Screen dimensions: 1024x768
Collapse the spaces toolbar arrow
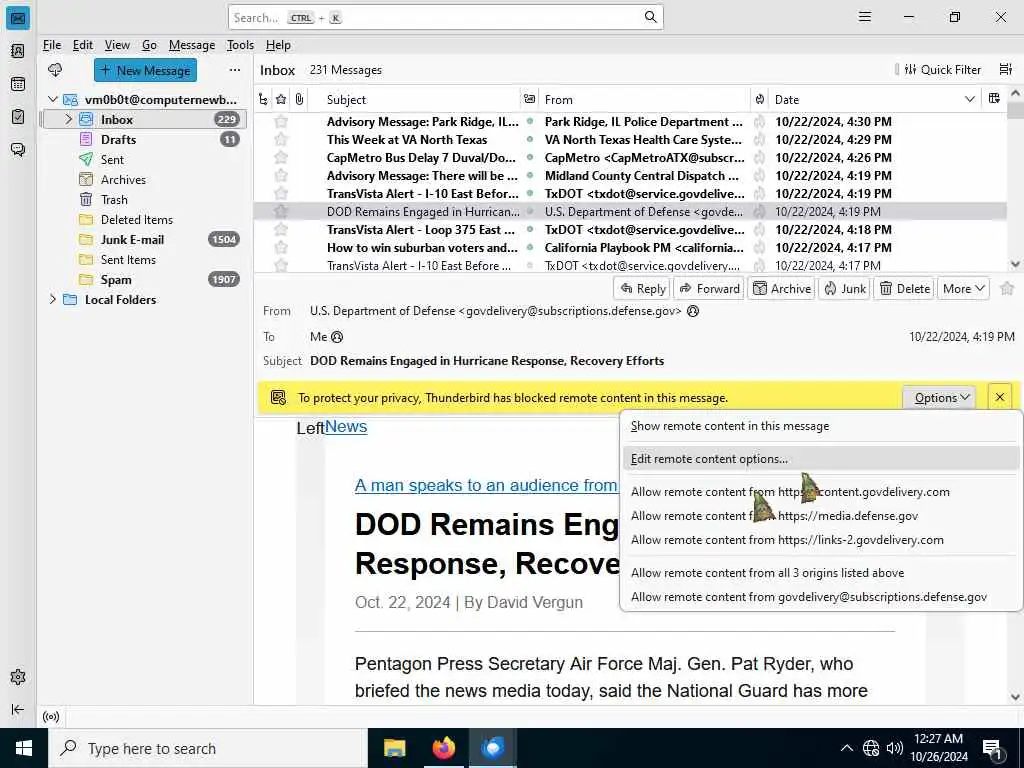coord(18,709)
